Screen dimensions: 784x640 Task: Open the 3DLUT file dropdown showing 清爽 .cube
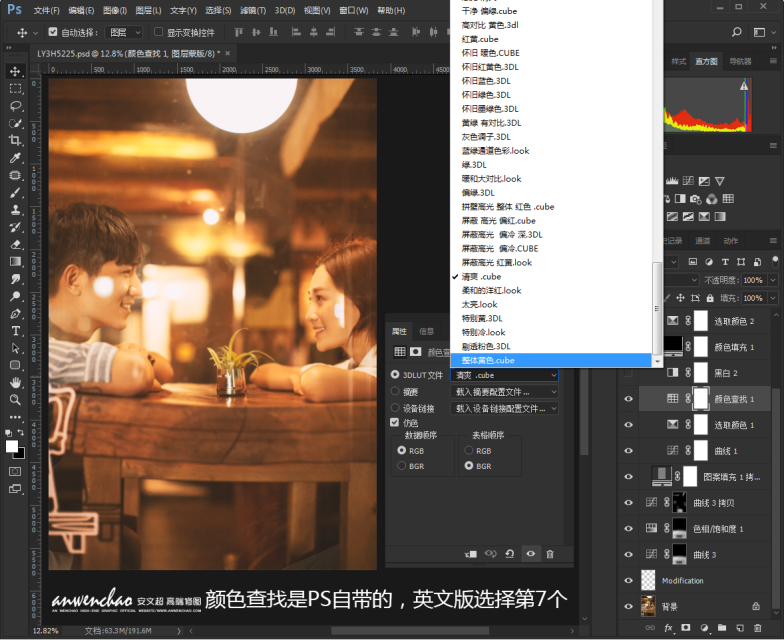tap(504, 375)
